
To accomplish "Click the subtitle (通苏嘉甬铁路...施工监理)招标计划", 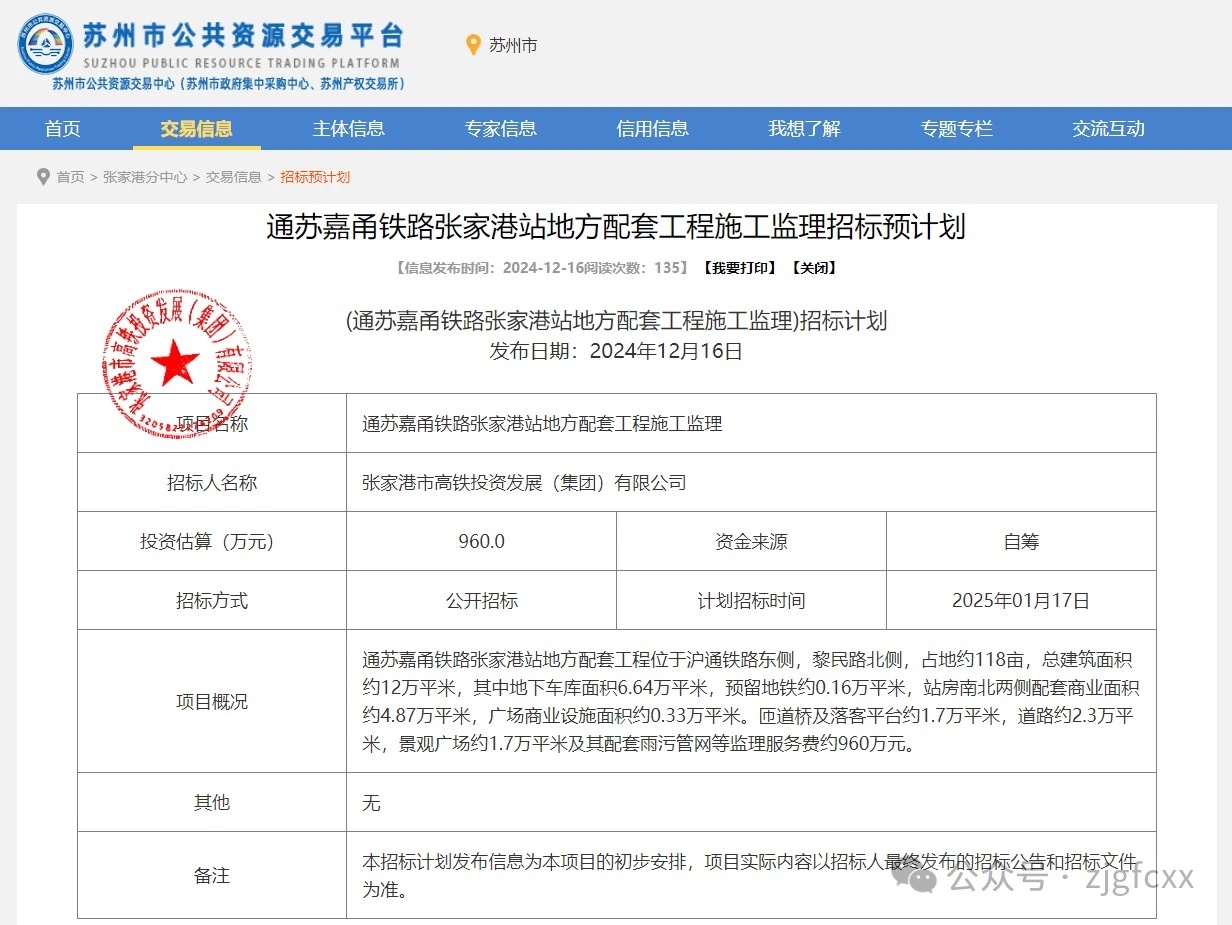I will coord(616,321).
